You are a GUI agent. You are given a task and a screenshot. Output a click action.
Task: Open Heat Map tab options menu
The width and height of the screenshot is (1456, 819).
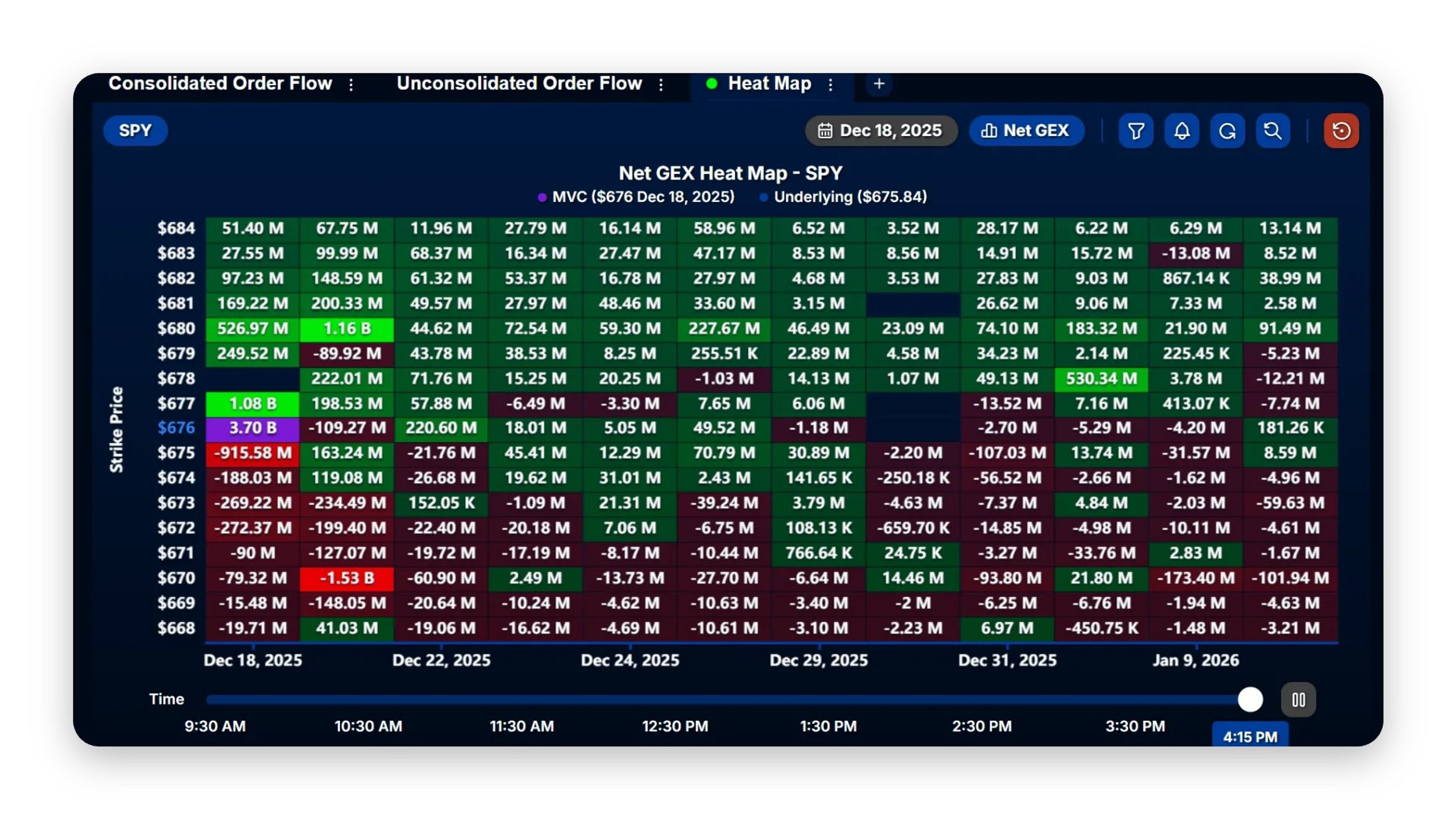831,84
